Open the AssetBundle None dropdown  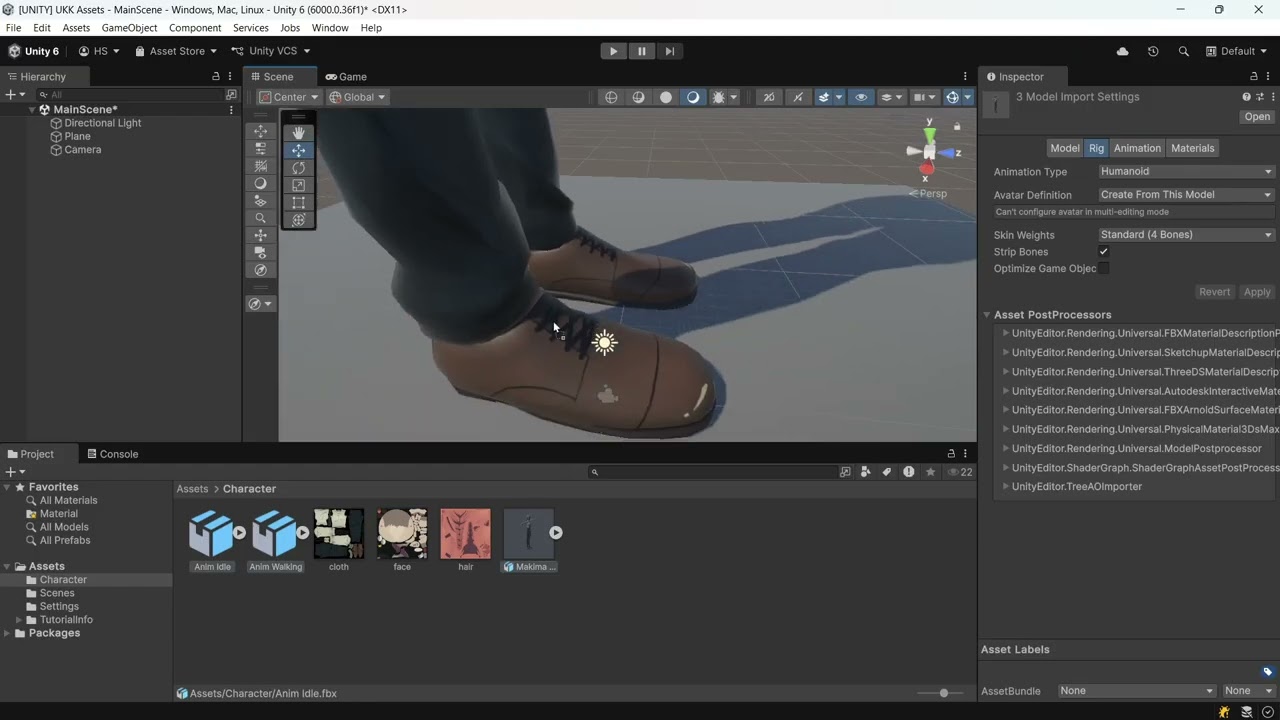coord(1137,691)
